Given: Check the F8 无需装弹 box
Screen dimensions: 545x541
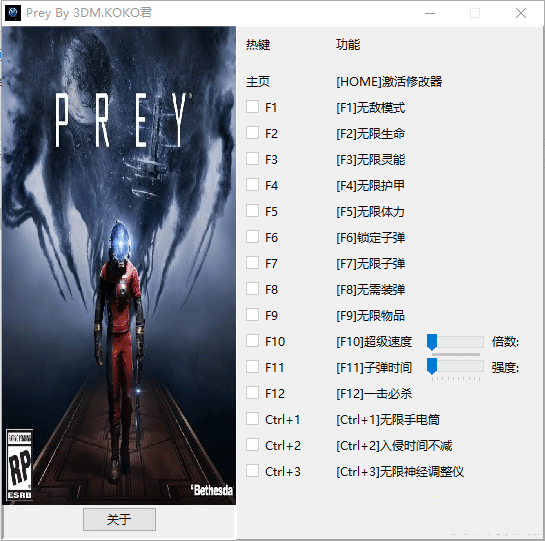Looking at the screenshot, I should point(252,289).
